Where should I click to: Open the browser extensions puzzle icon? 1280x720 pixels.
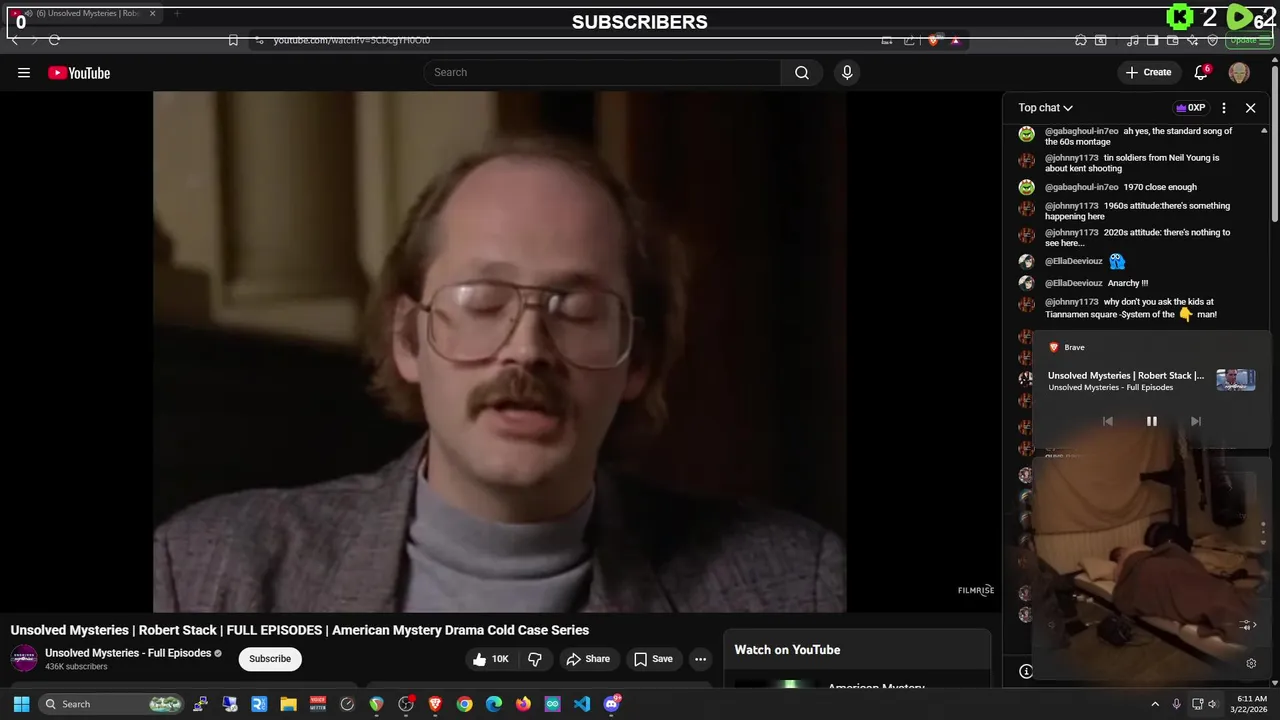pos(1081,40)
